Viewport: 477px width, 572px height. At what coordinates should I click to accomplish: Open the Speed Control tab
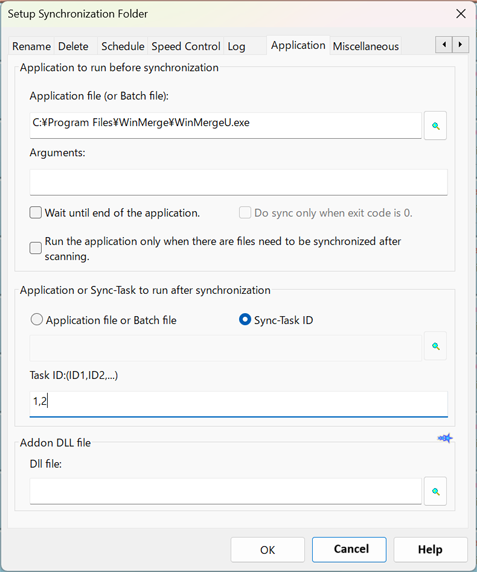click(186, 46)
